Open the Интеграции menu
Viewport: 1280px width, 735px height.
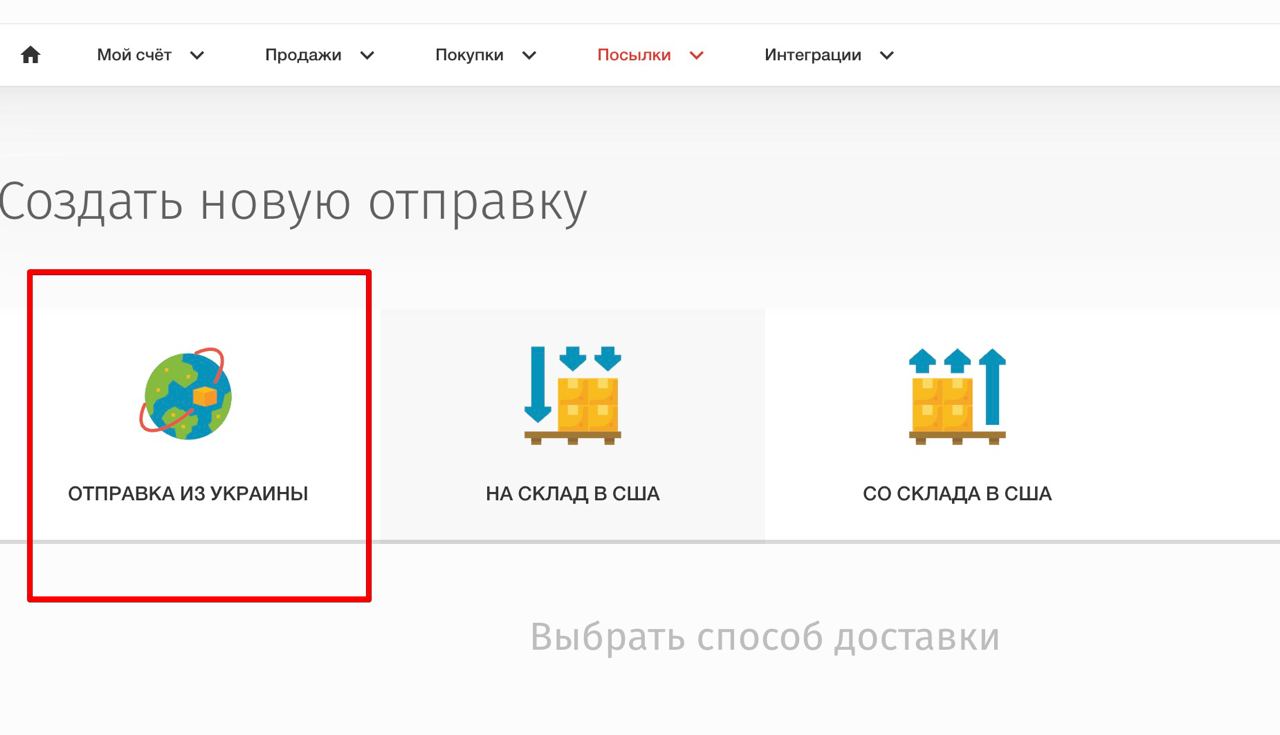tap(813, 55)
